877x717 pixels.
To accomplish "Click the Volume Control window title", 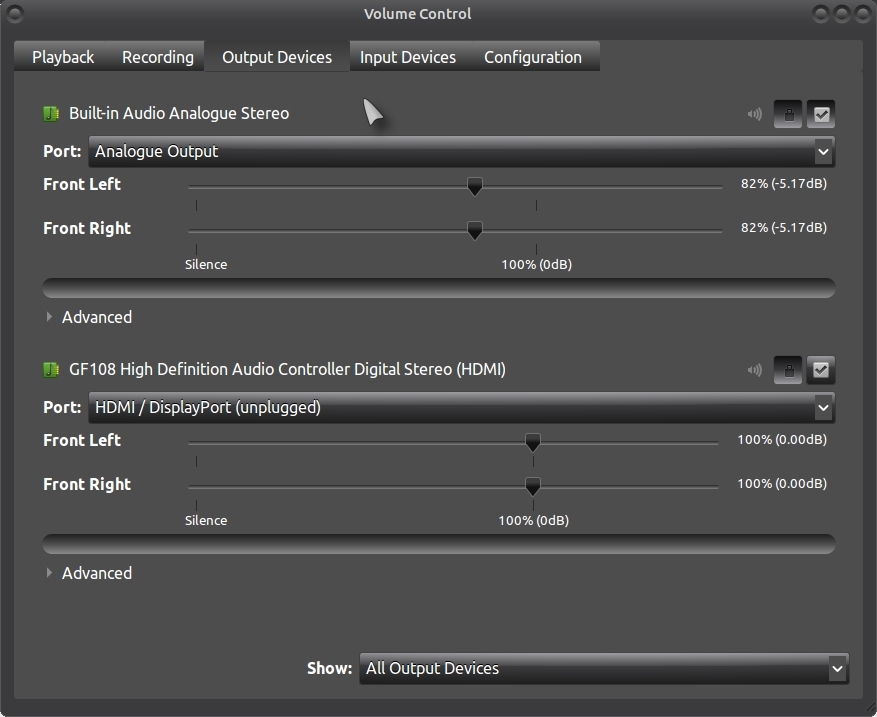I will pyautogui.click(x=417, y=14).
